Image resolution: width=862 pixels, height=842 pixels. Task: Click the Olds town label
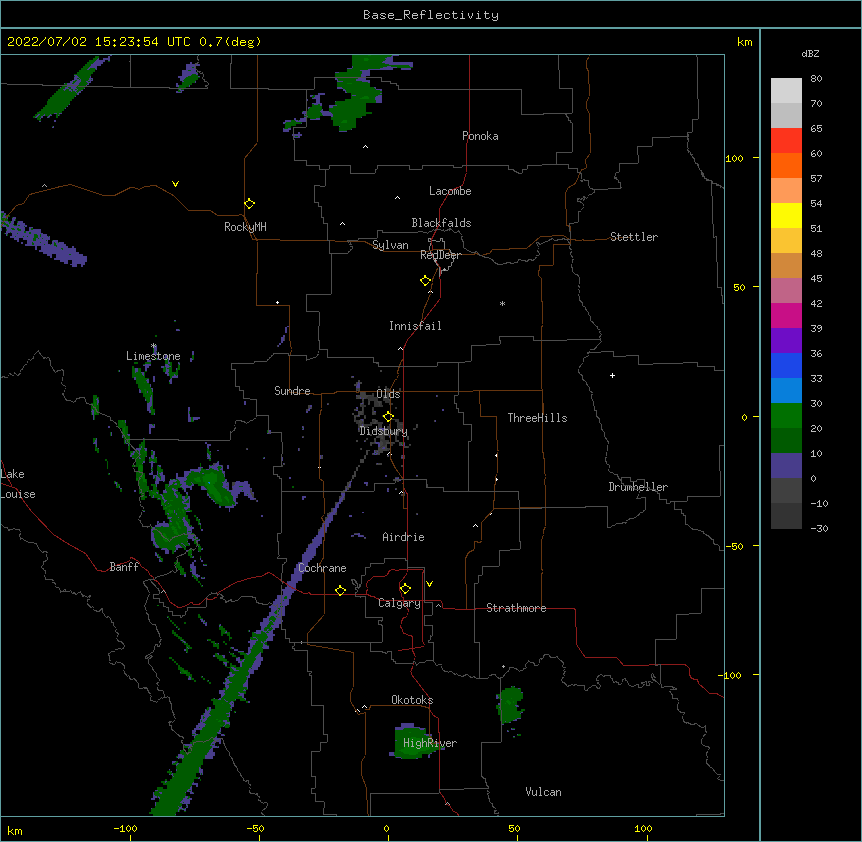[388, 394]
